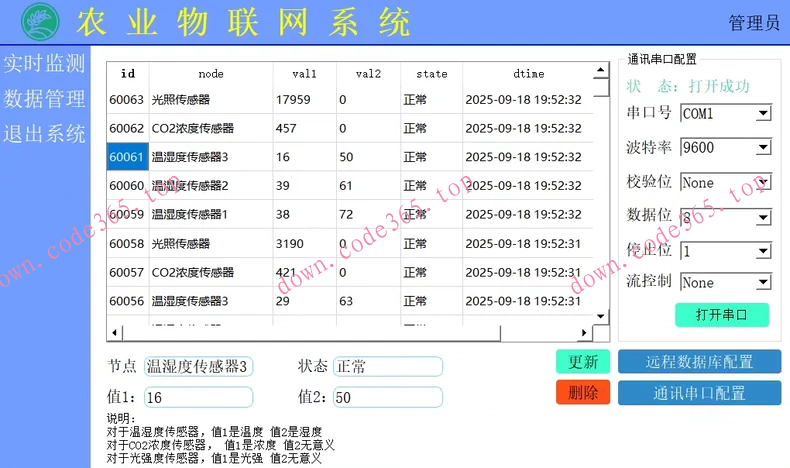Click the val1 column header
Image resolution: width=790 pixels, height=468 pixels.
coord(305,74)
